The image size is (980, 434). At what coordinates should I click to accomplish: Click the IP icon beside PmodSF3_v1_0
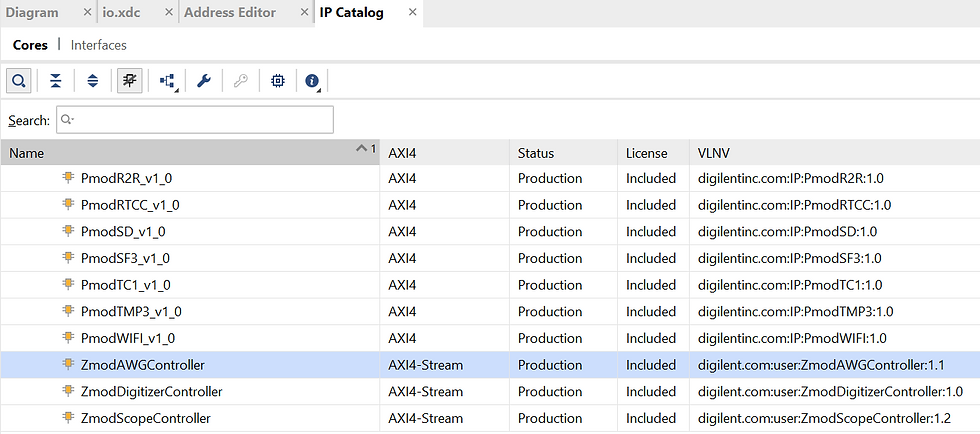68,258
